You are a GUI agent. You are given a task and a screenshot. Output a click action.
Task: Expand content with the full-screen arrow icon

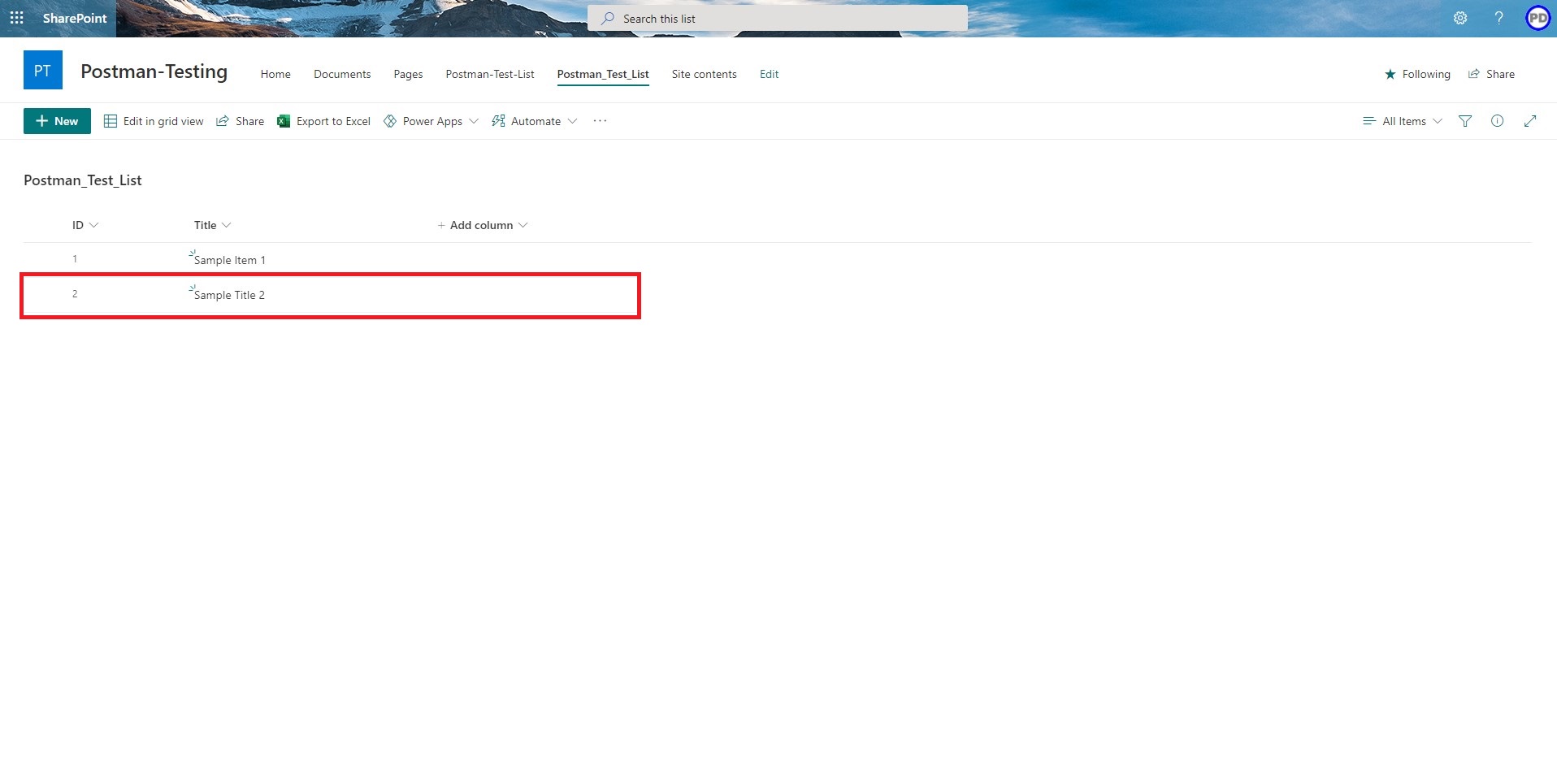click(x=1530, y=121)
